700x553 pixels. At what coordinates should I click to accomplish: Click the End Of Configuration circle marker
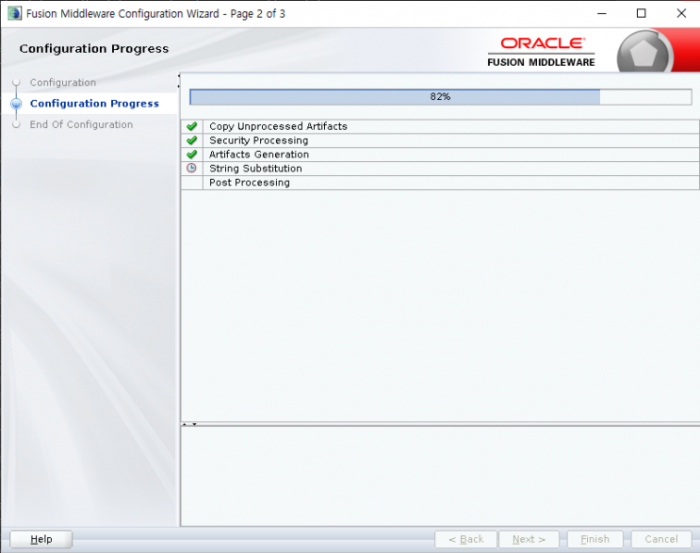[17, 125]
